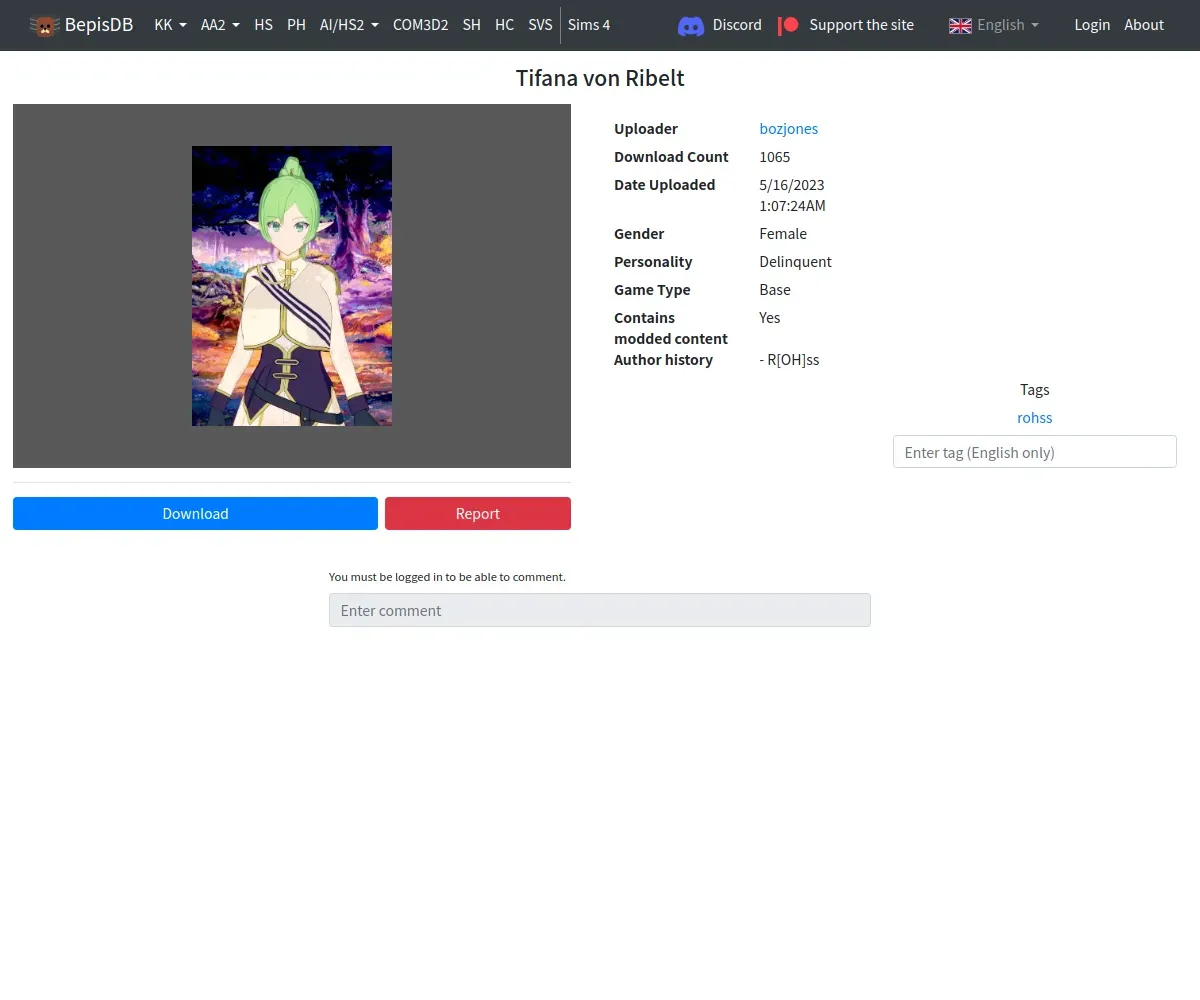This screenshot has height=1000, width=1200.
Task: Click the UK flag language icon
Action: (960, 25)
